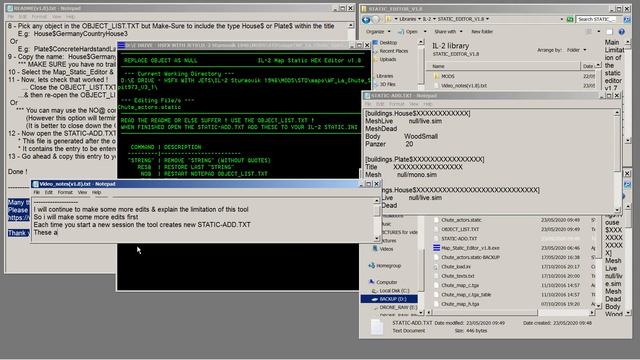Open File menu in Video_notes Notepad
This screenshot has width=640, height=360.
(x=36, y=192)
